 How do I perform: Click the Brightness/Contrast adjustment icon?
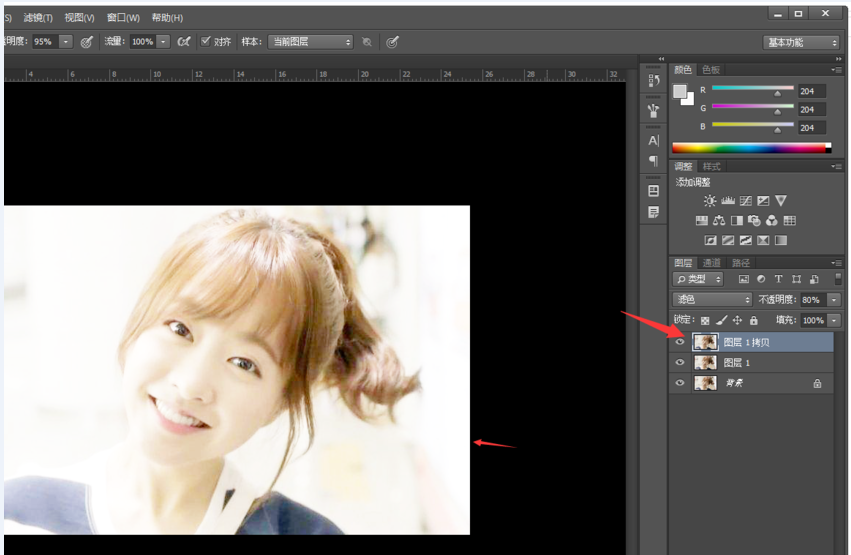pos(709,201)
